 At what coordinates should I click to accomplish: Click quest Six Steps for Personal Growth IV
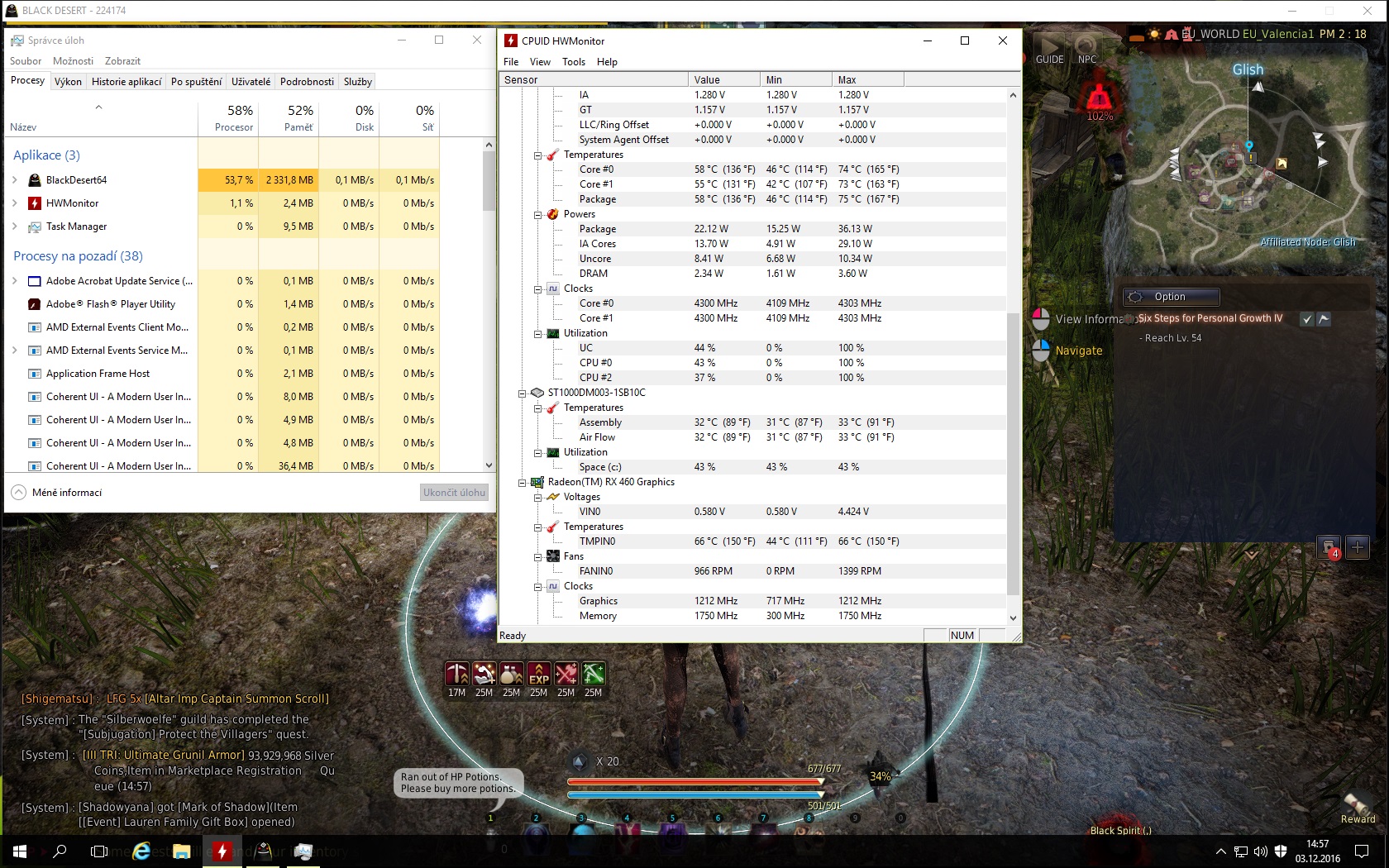(1210, 318)
